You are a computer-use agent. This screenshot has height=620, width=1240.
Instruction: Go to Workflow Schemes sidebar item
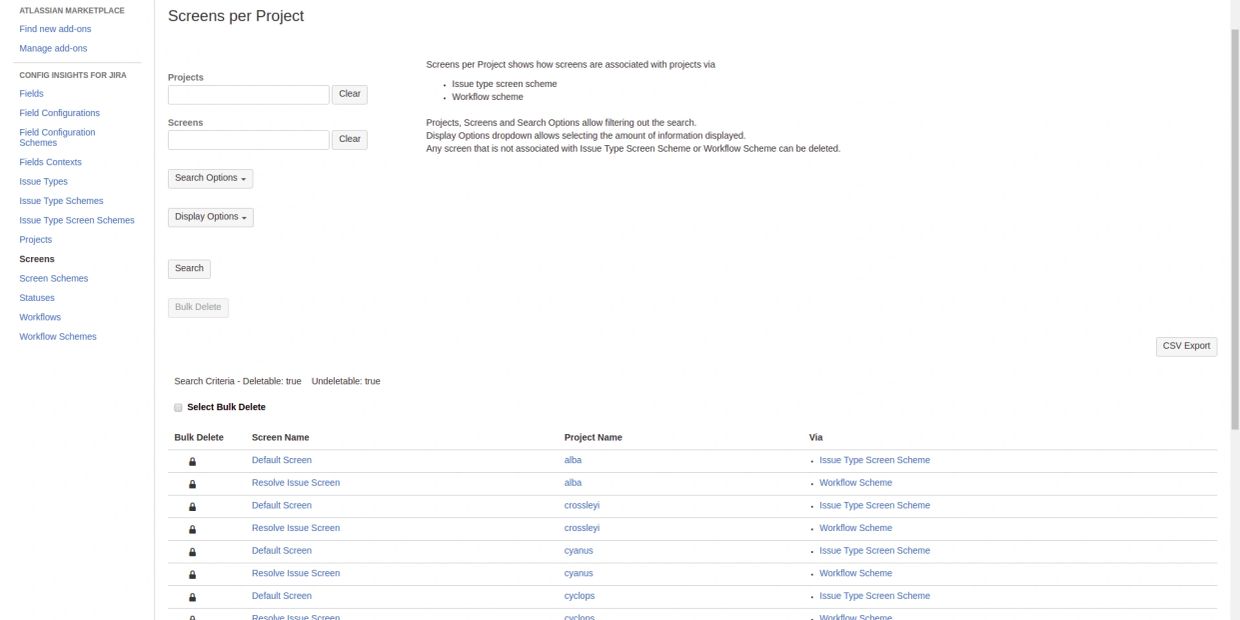58,337
